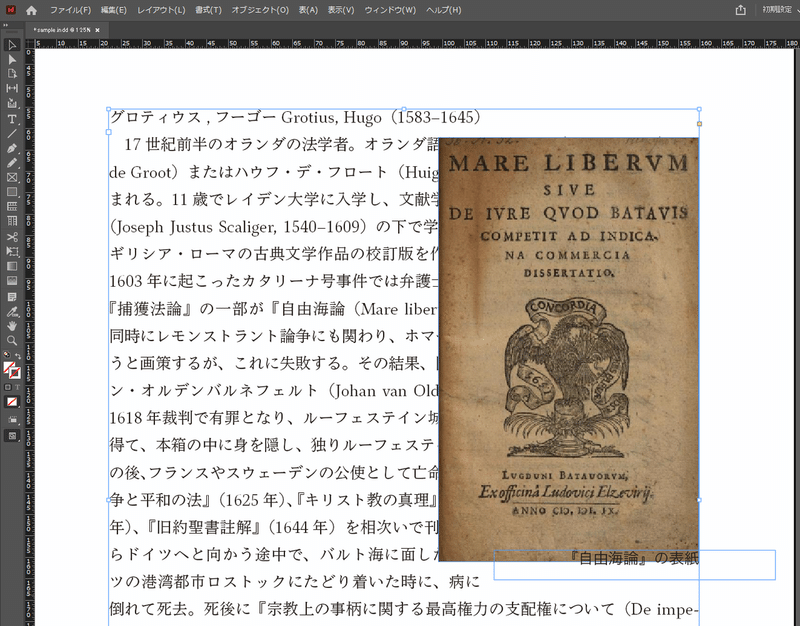This screenshot has width=800, height=626.
Task: Select the Page tool
Action: [x=12, y=74]
